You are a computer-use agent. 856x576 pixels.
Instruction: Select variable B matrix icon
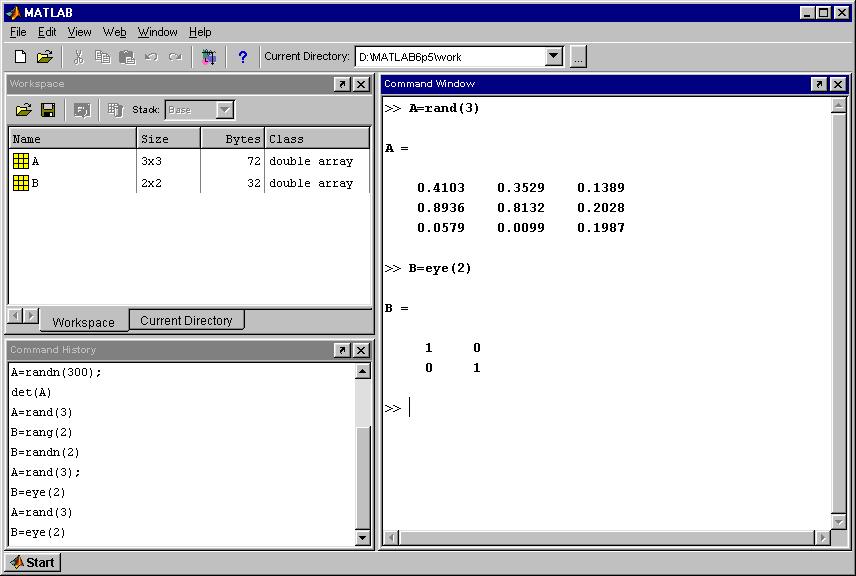tap(21, 183)
